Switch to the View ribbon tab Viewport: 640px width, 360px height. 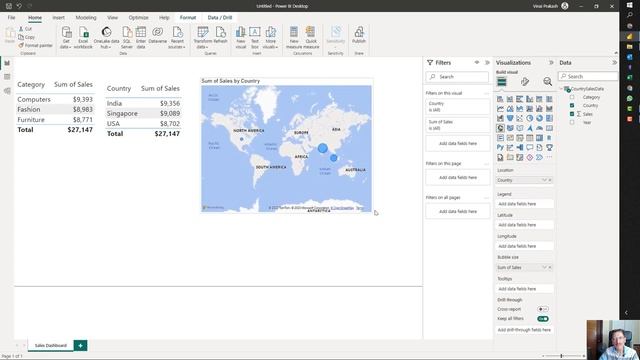point(112,18)
